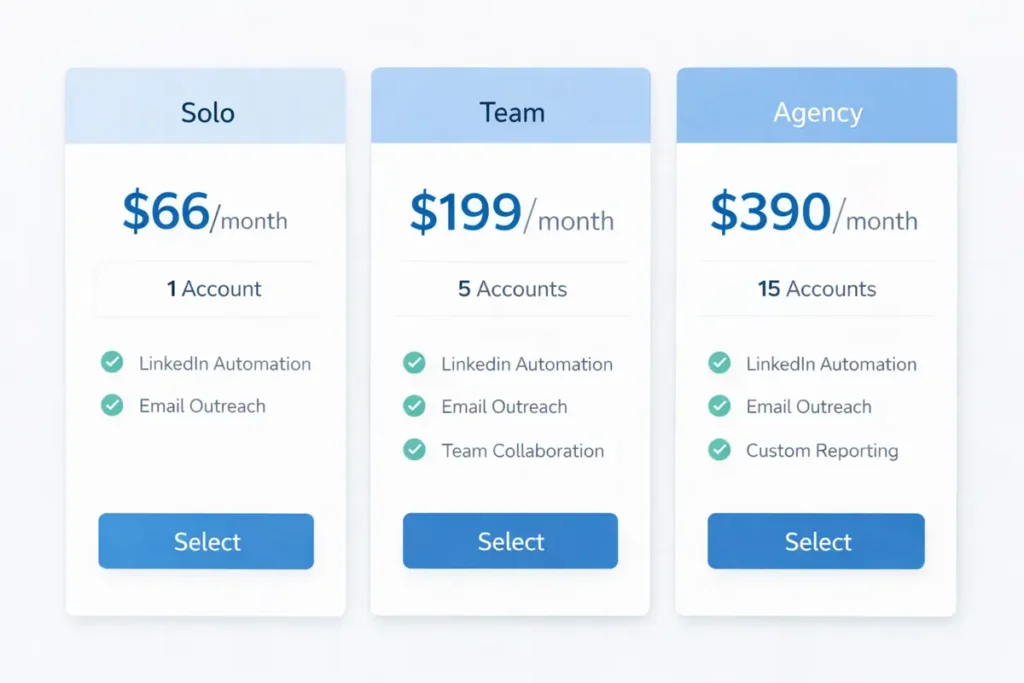Click the LinkedIn Automation checkmark in Agency plan
1024x683 pixels.
[719, 363]
